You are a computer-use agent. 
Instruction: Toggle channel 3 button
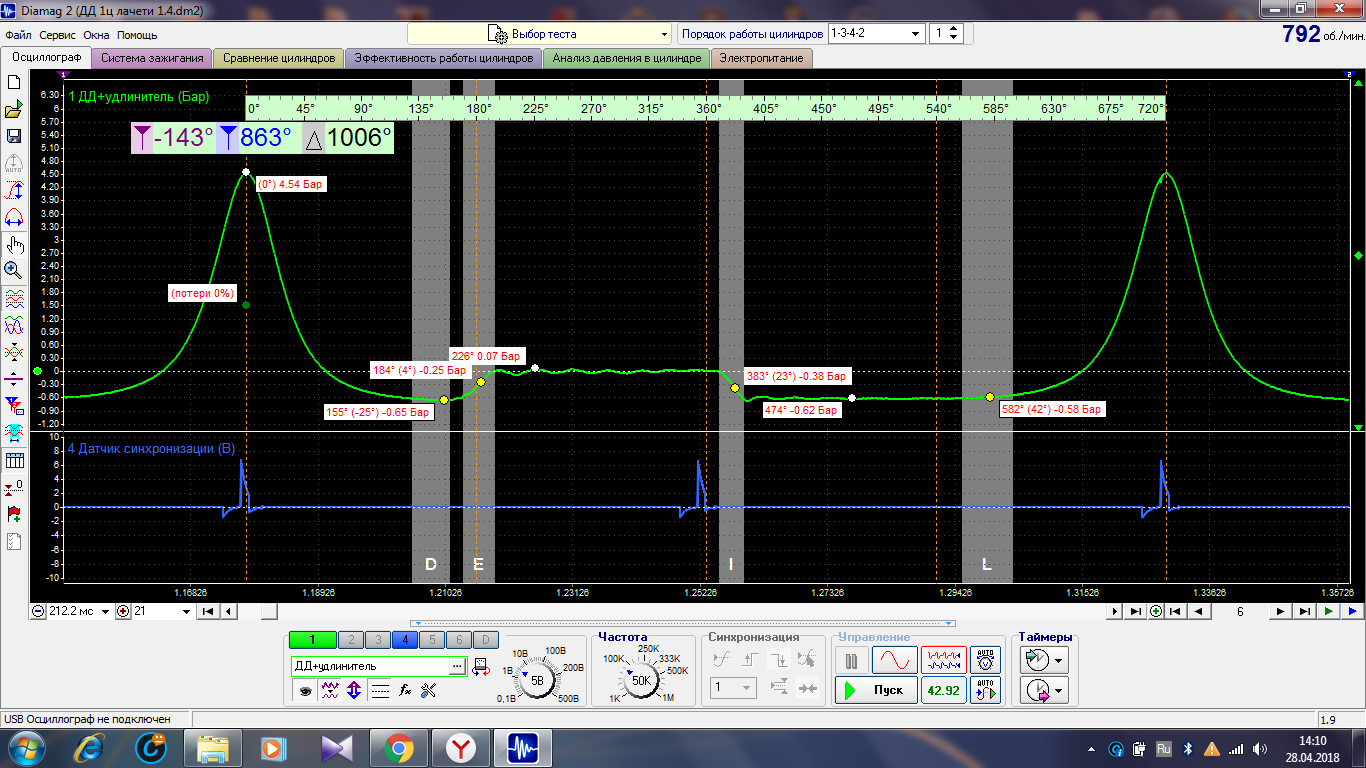point(377,640)
